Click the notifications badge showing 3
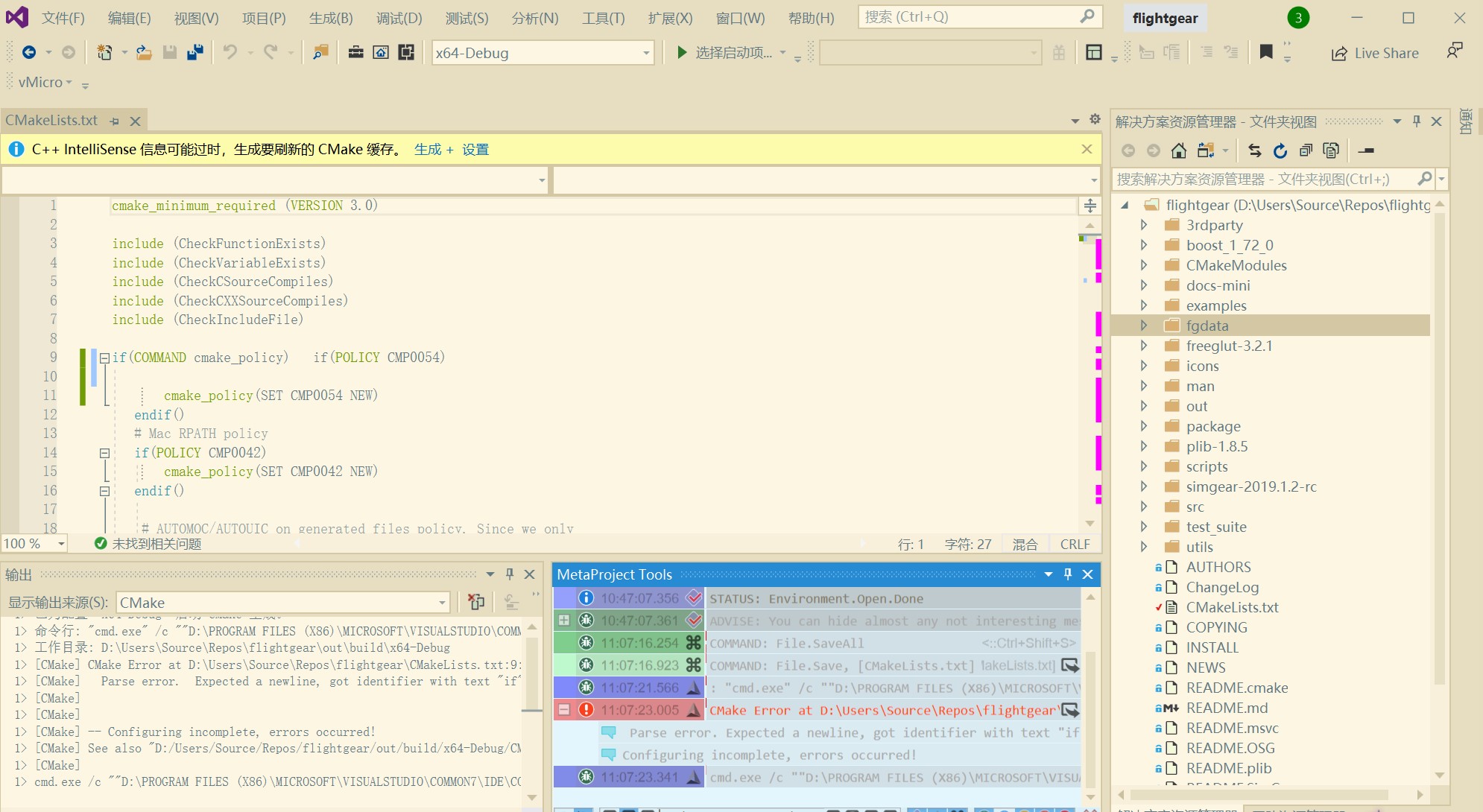The width and height of the screenshot is (1483, 812). (x=1298, y=18)
